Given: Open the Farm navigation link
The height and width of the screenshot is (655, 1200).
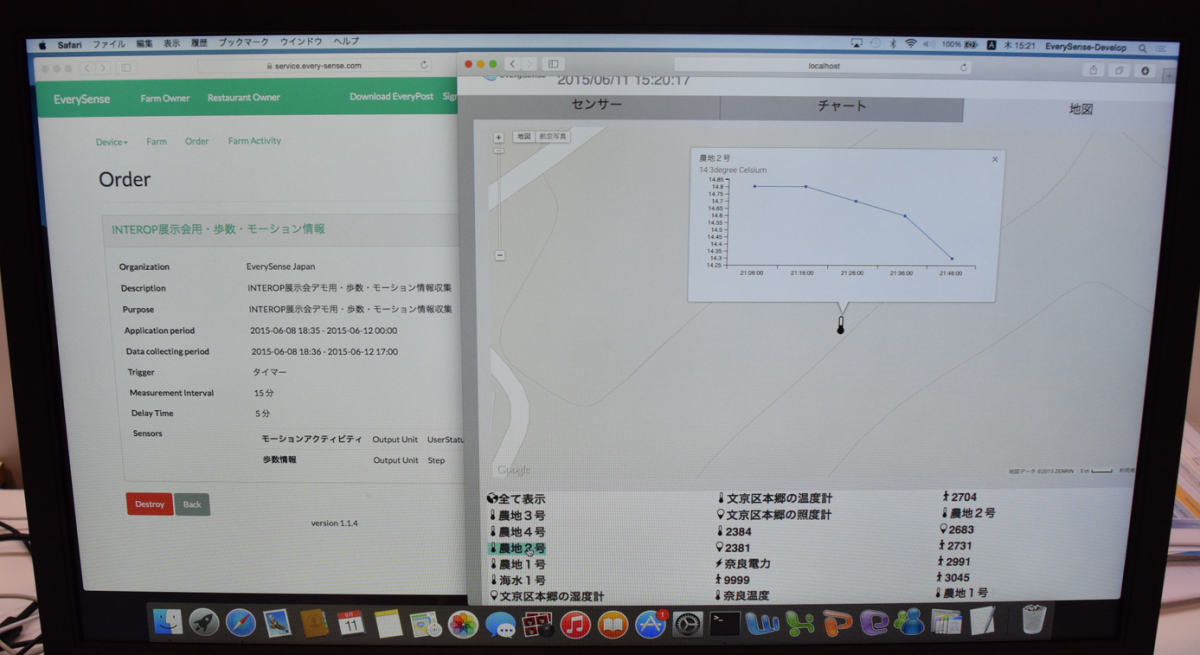Looking at the screenshot, I should (x=156, y=141).
